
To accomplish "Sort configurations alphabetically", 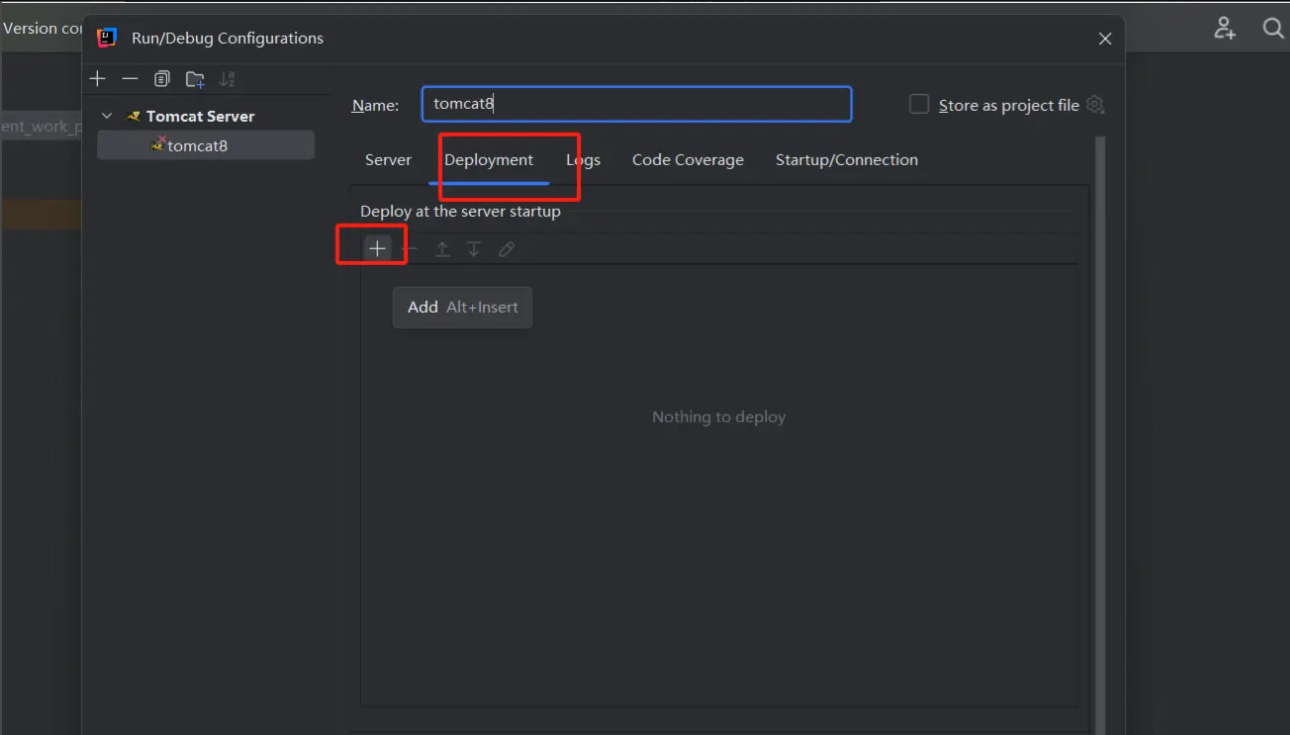I will [227, 79].
